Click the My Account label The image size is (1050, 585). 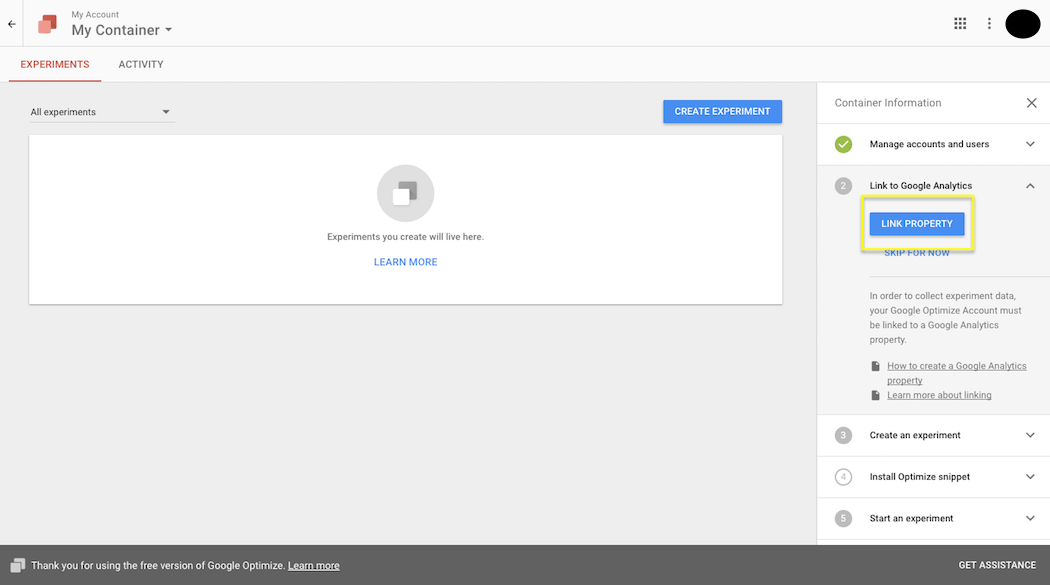tap(95, 14)
